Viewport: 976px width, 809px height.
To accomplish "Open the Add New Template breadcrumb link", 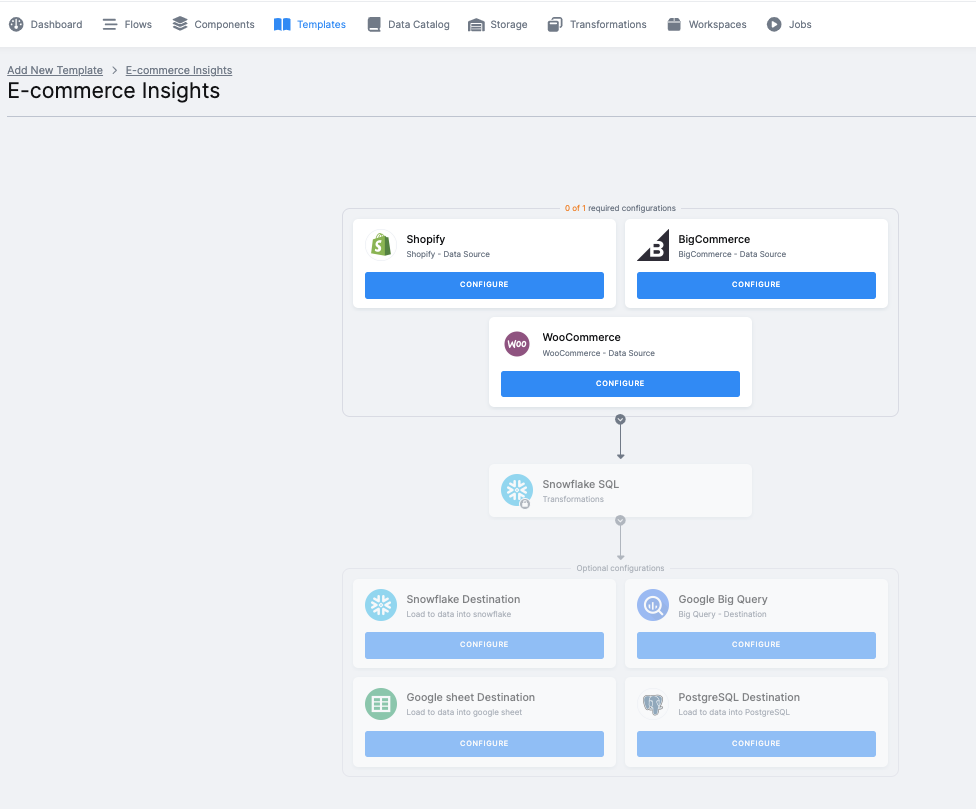I will (x=54, y=70).
